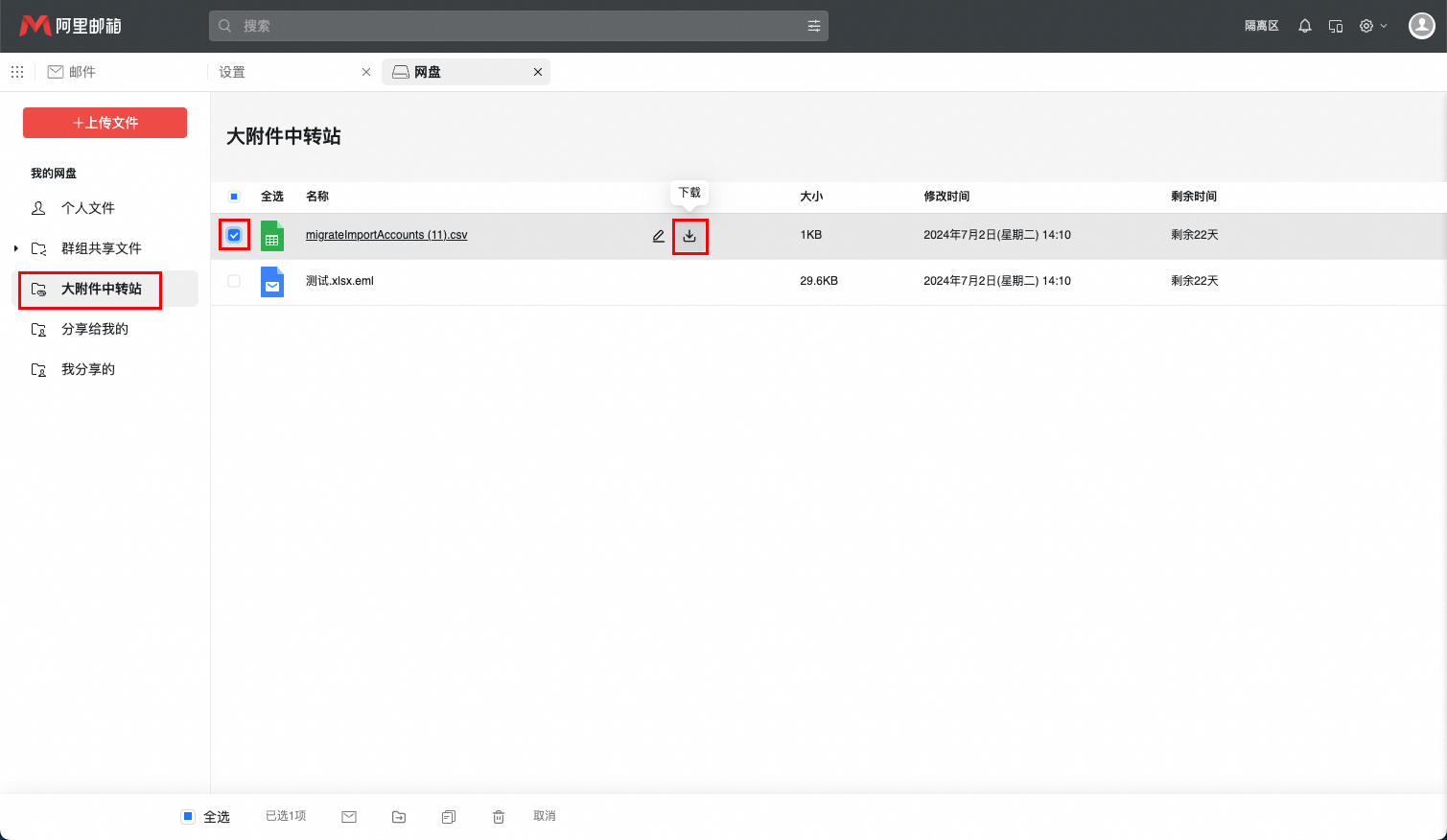The image size is (1447, 840).
Task: Switch to the 设置 tab
Action: pyautogui.click(x=232, y=72)
